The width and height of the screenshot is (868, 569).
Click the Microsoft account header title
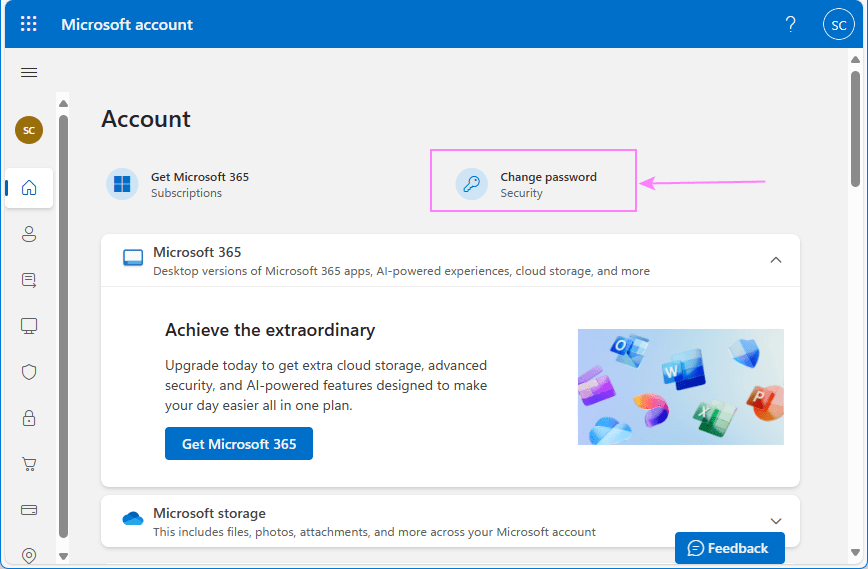click(127, 24)
